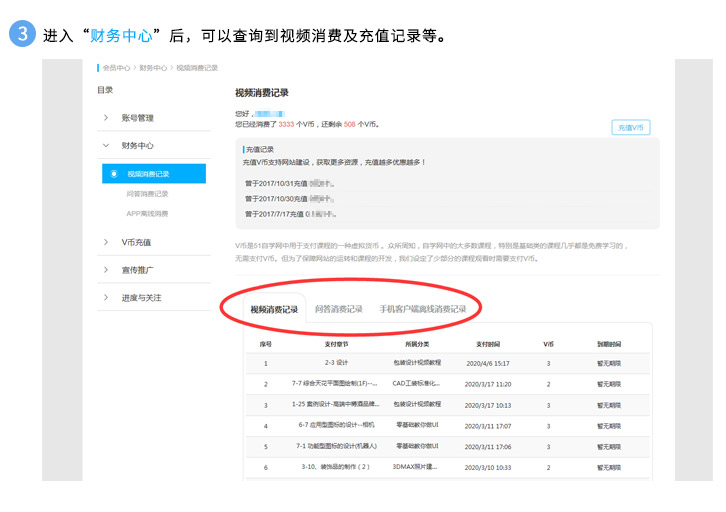Expand the 进度与关注 sidebar section
Screen dimensions: 726x512
pos(107,298)
